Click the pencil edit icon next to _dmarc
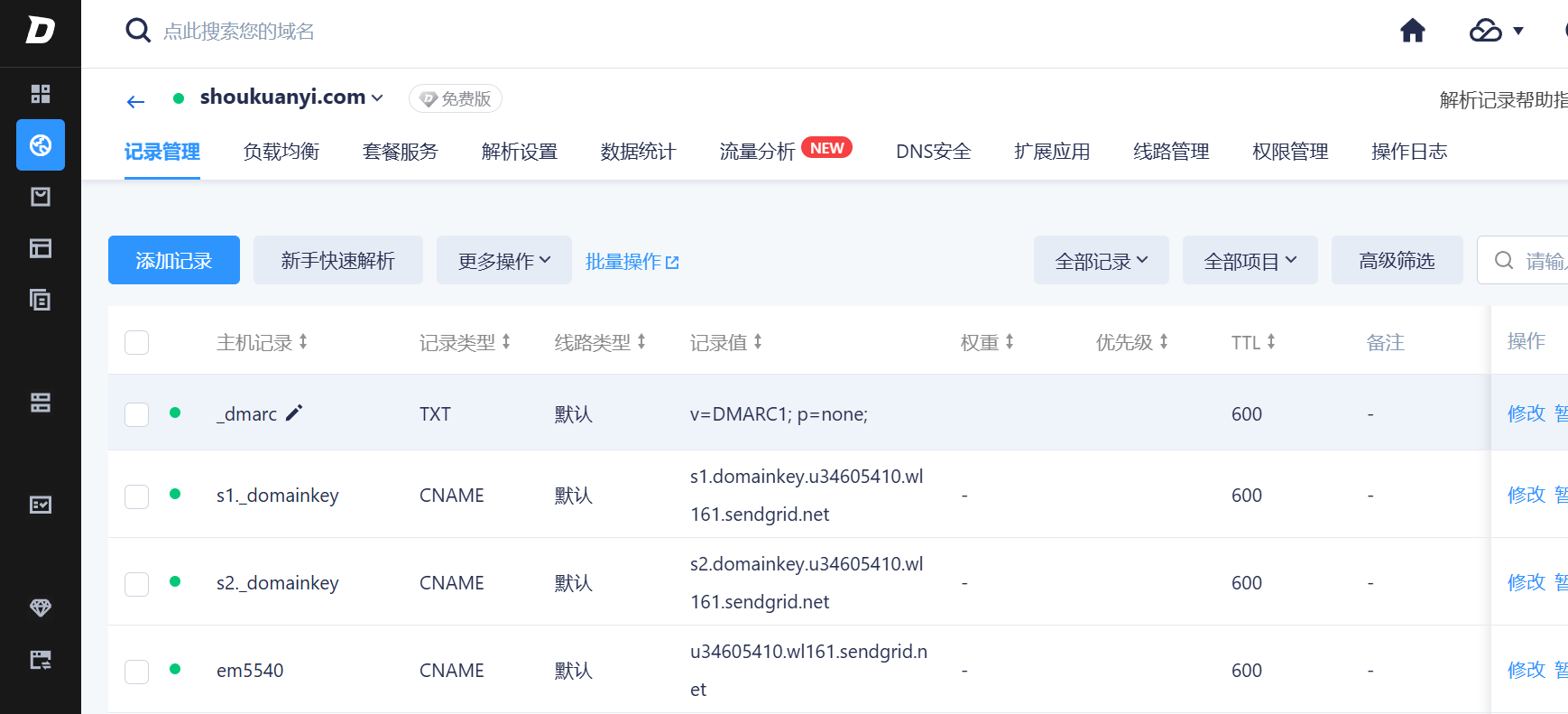 click(x=294, y=413)
